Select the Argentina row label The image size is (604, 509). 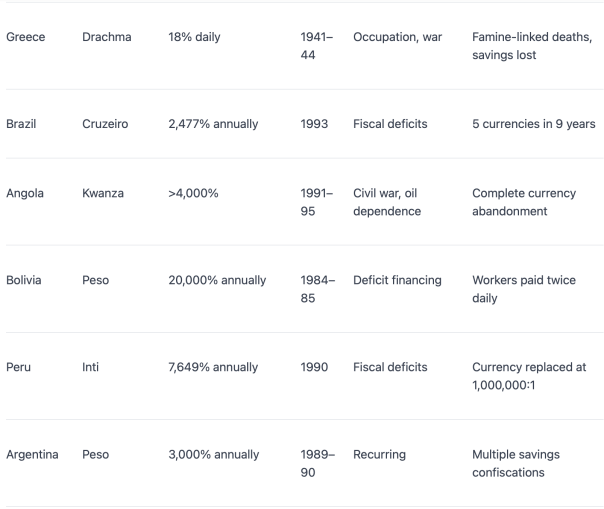[x=32, y=455]
